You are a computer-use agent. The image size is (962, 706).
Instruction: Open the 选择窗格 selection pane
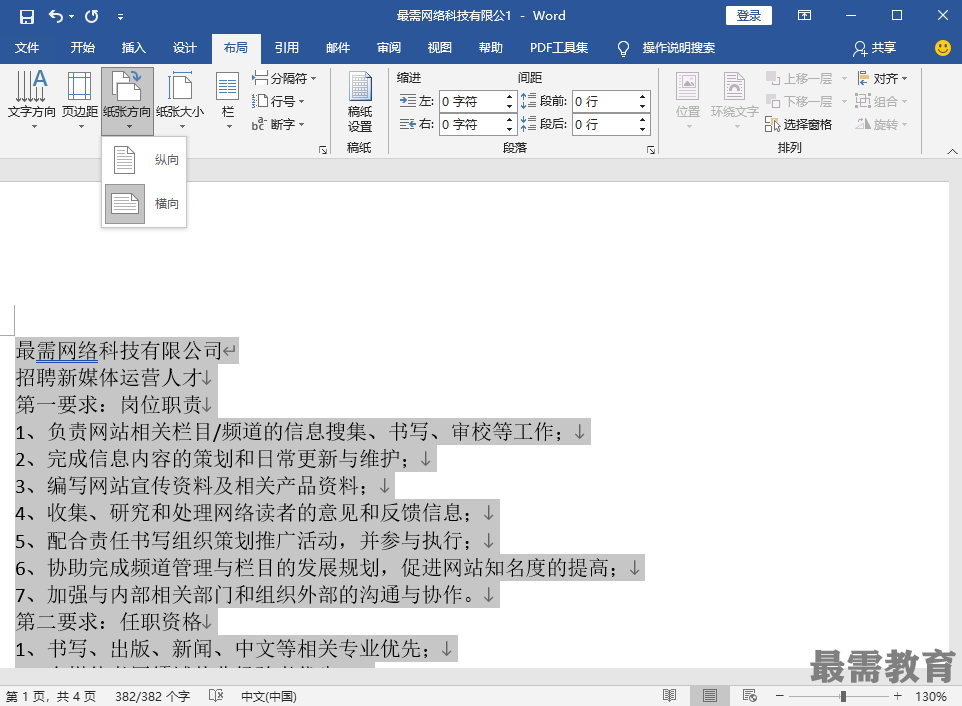pyautogui.click(x=798, y=125)
